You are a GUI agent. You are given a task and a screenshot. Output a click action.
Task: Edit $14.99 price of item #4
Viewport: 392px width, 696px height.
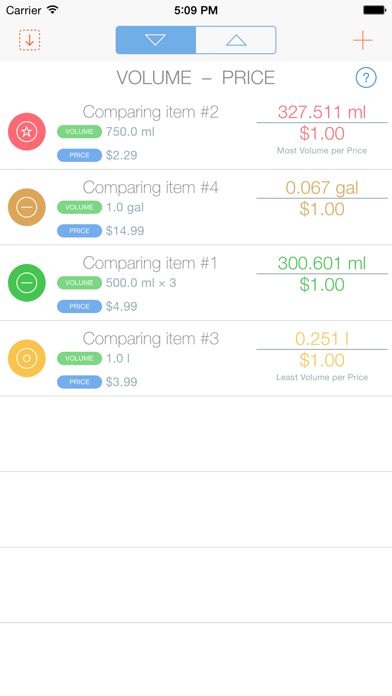[x=125, y=231]
